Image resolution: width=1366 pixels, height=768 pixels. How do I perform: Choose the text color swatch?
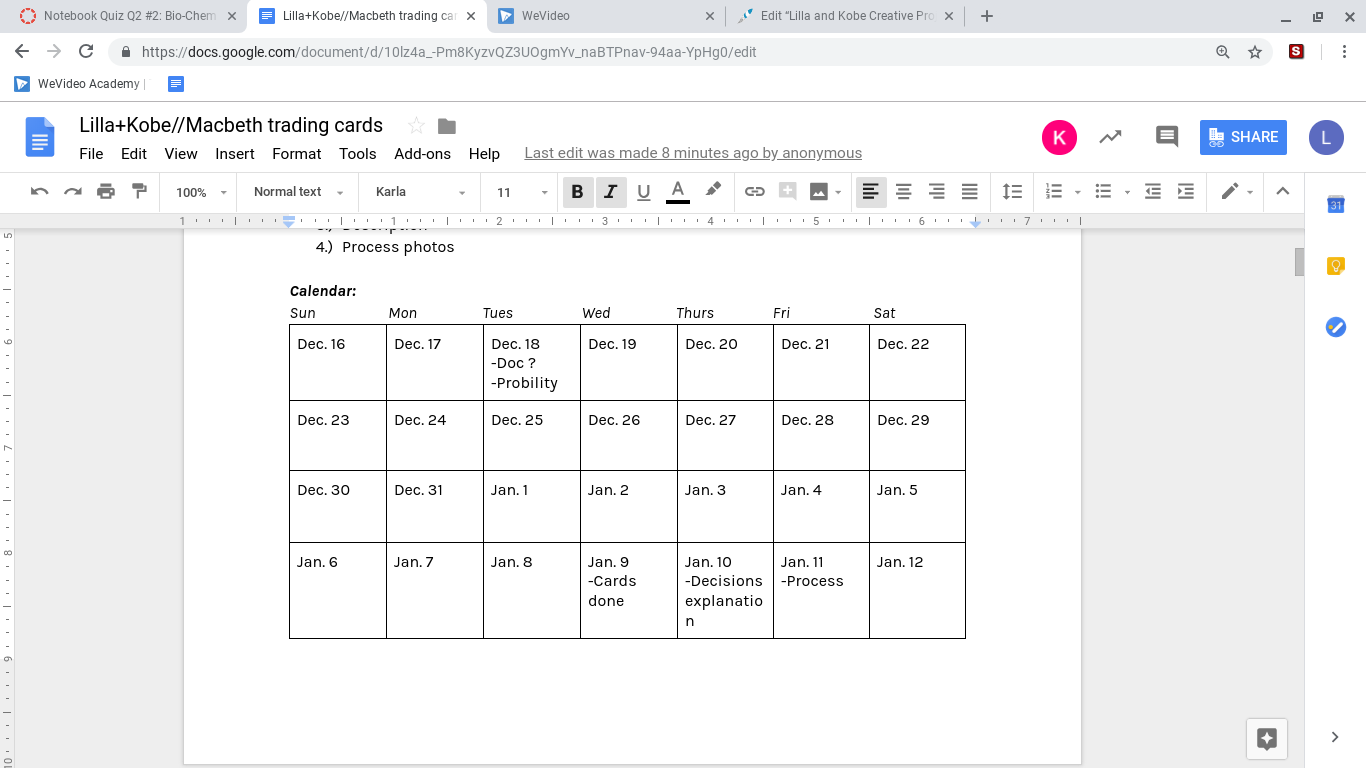coord(677,192)
